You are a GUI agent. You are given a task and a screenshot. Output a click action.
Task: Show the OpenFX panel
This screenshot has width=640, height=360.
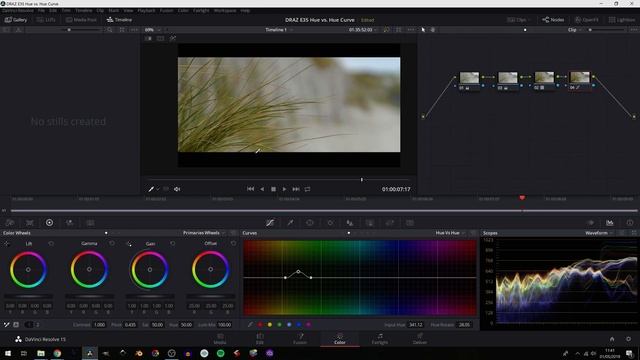pyautogui.click(x=587, y=20)
